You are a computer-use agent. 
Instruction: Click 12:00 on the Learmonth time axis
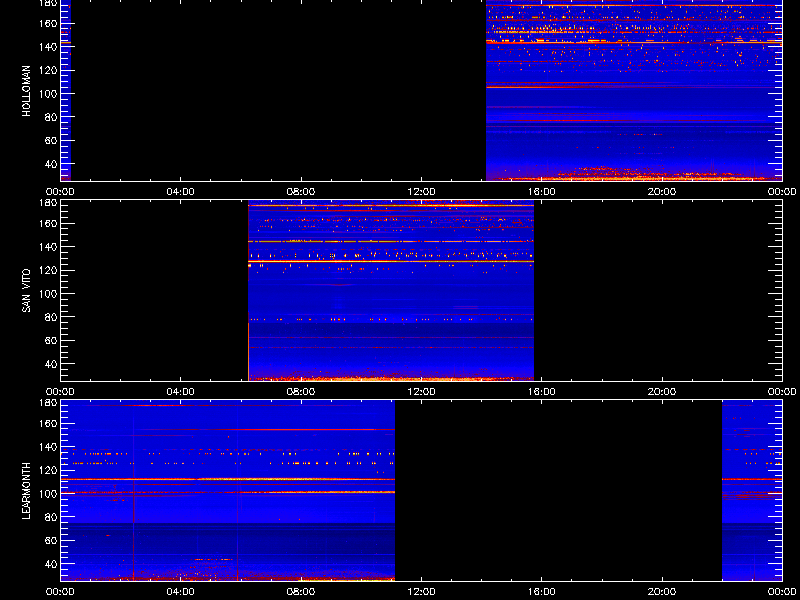421,592
